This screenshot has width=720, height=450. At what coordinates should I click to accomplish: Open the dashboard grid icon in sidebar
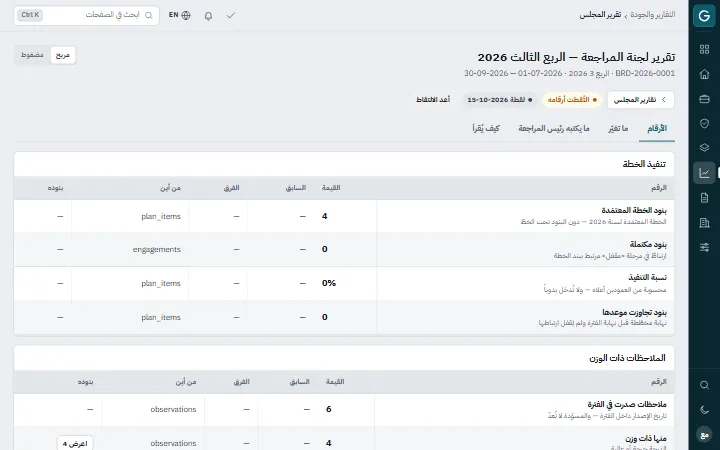[704, 49]
